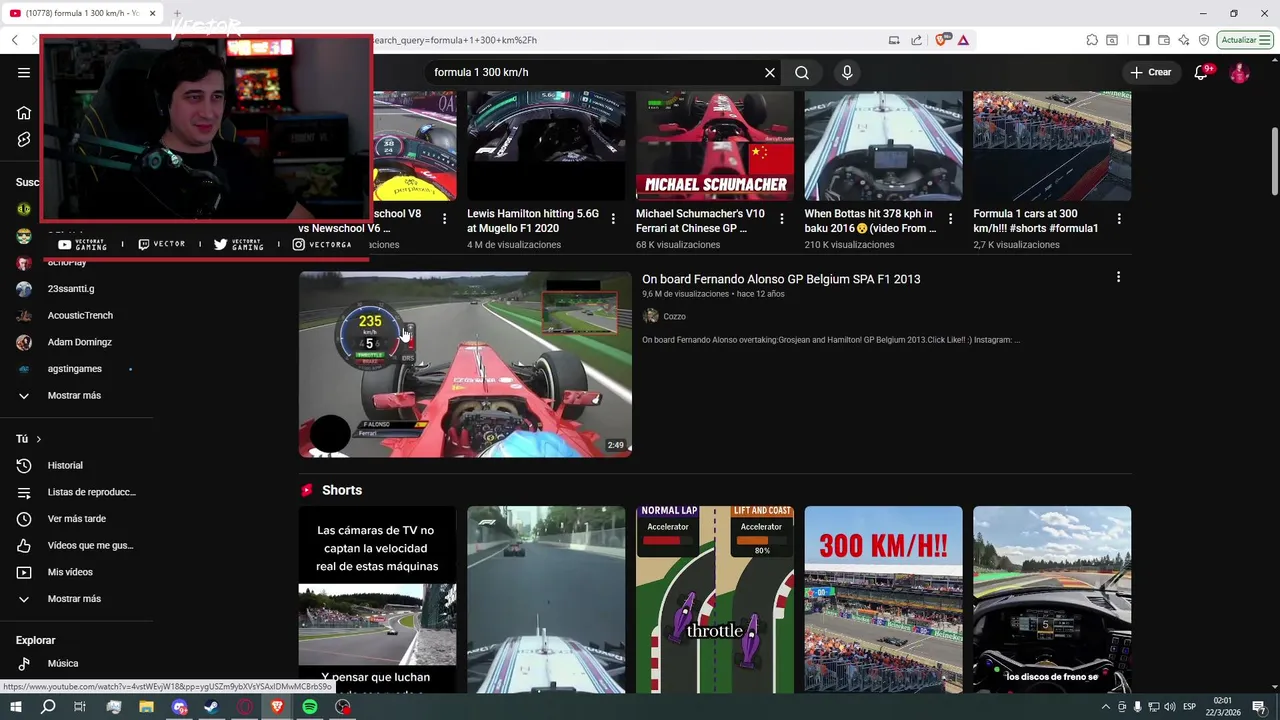Open the '300 KM/H!!' short
Image resolution: width=1280 pixels, height=720 pixels.
[884, 599]
